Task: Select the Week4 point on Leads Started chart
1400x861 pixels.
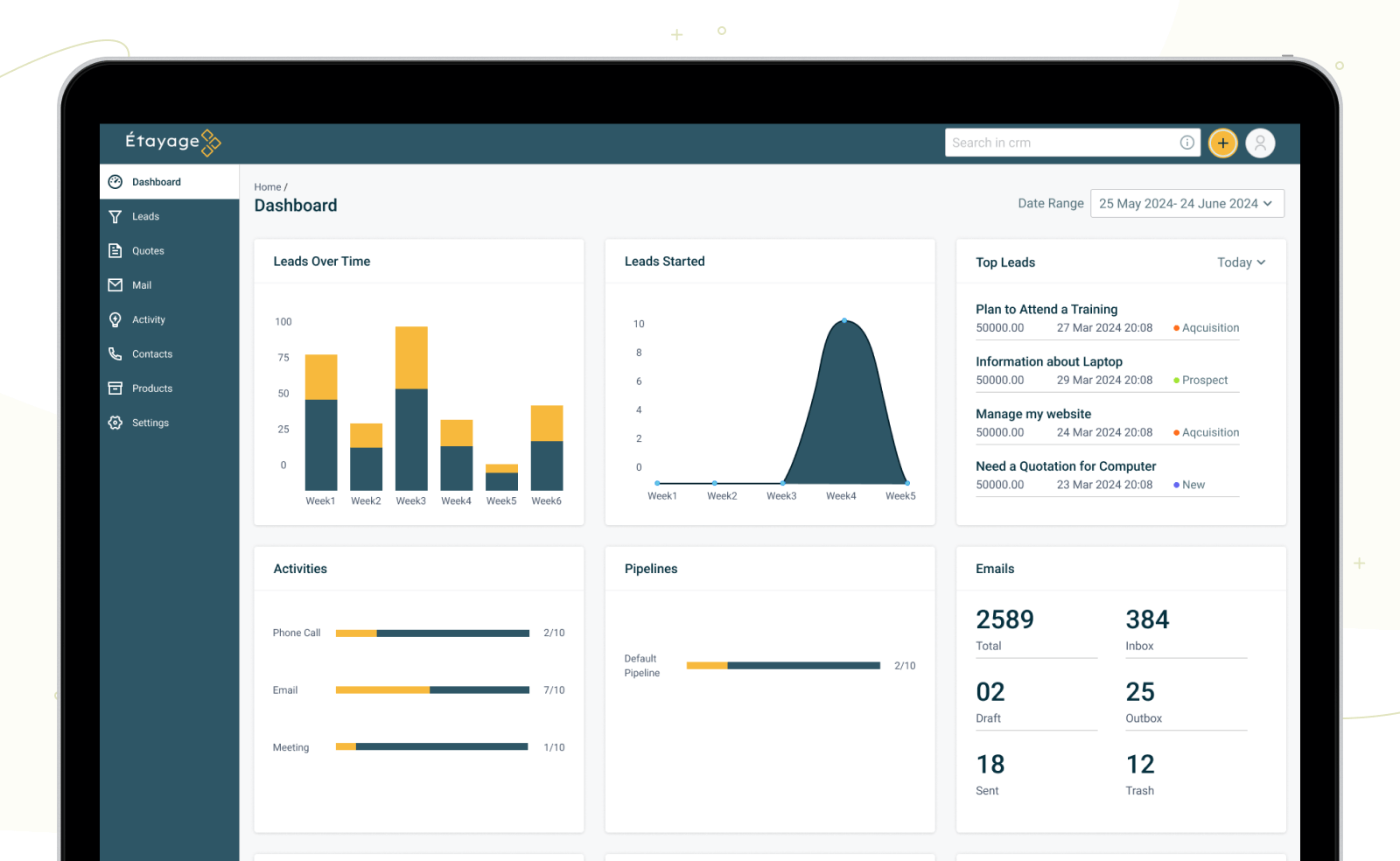Action: click(843, 320)
